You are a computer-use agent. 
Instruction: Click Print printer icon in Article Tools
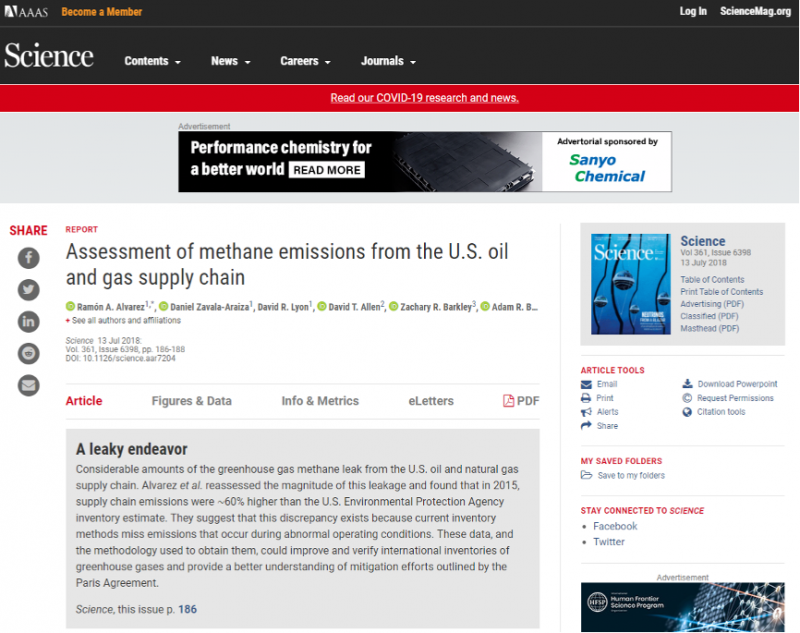pyautogui.click(x=586, y=398)
